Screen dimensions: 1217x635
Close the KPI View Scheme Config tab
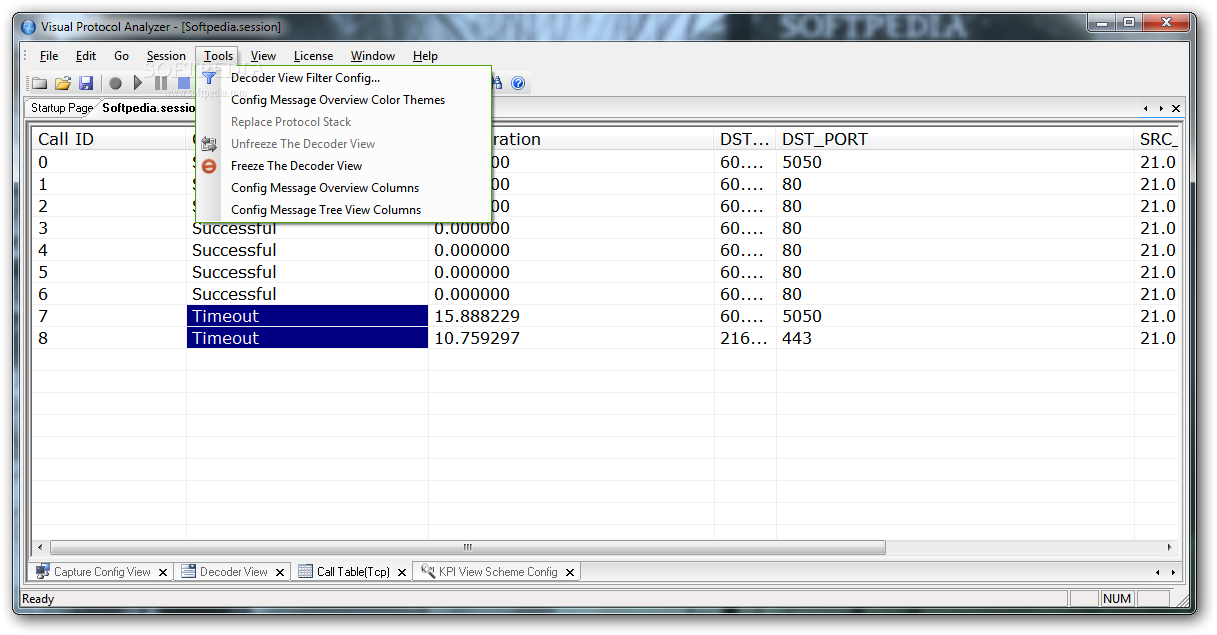point(570,573)
